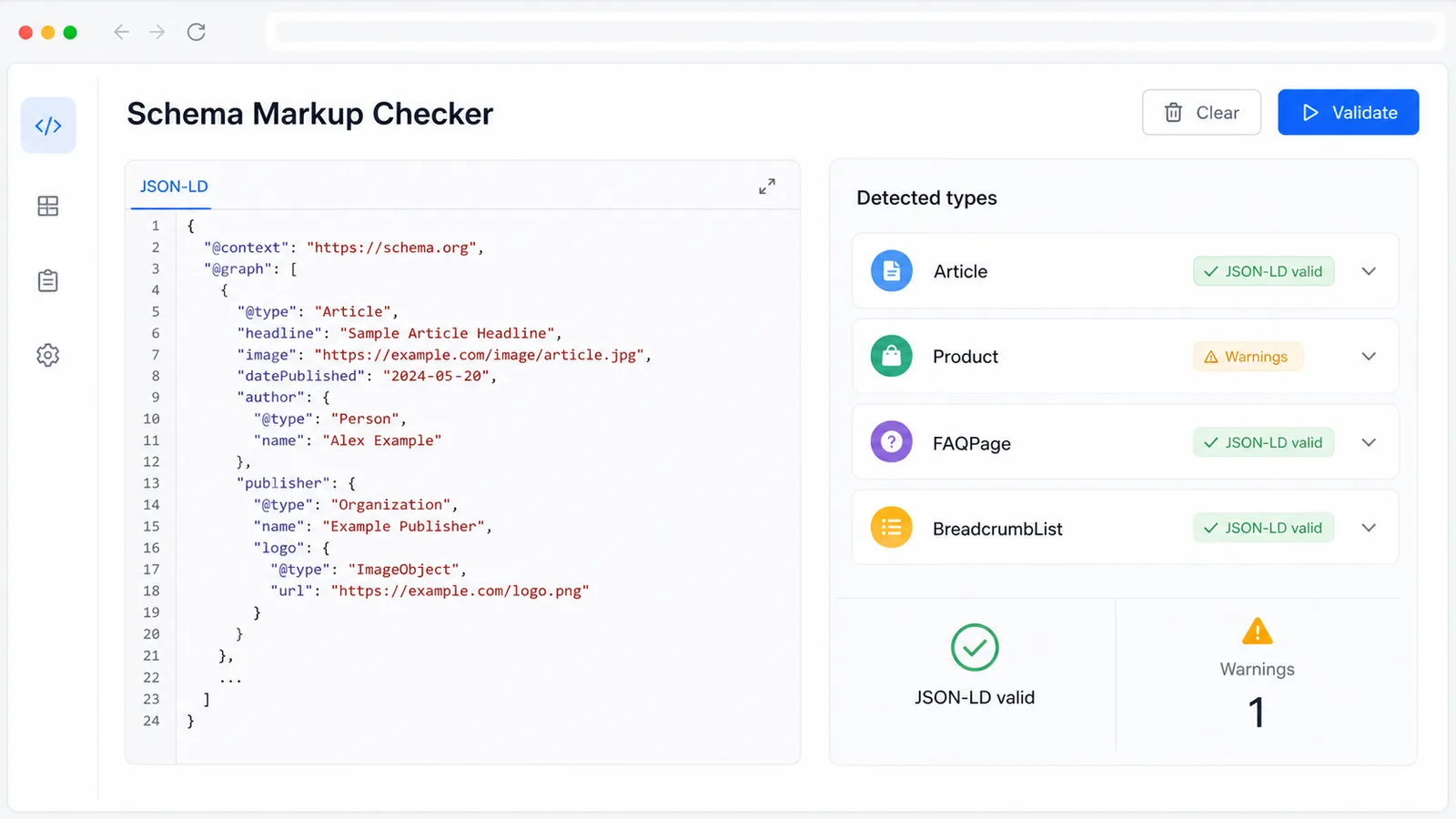The width and height of the screenshot is (1456, 819).
Task: Click line number 24 in the gutter
Action: pos(151,721)
